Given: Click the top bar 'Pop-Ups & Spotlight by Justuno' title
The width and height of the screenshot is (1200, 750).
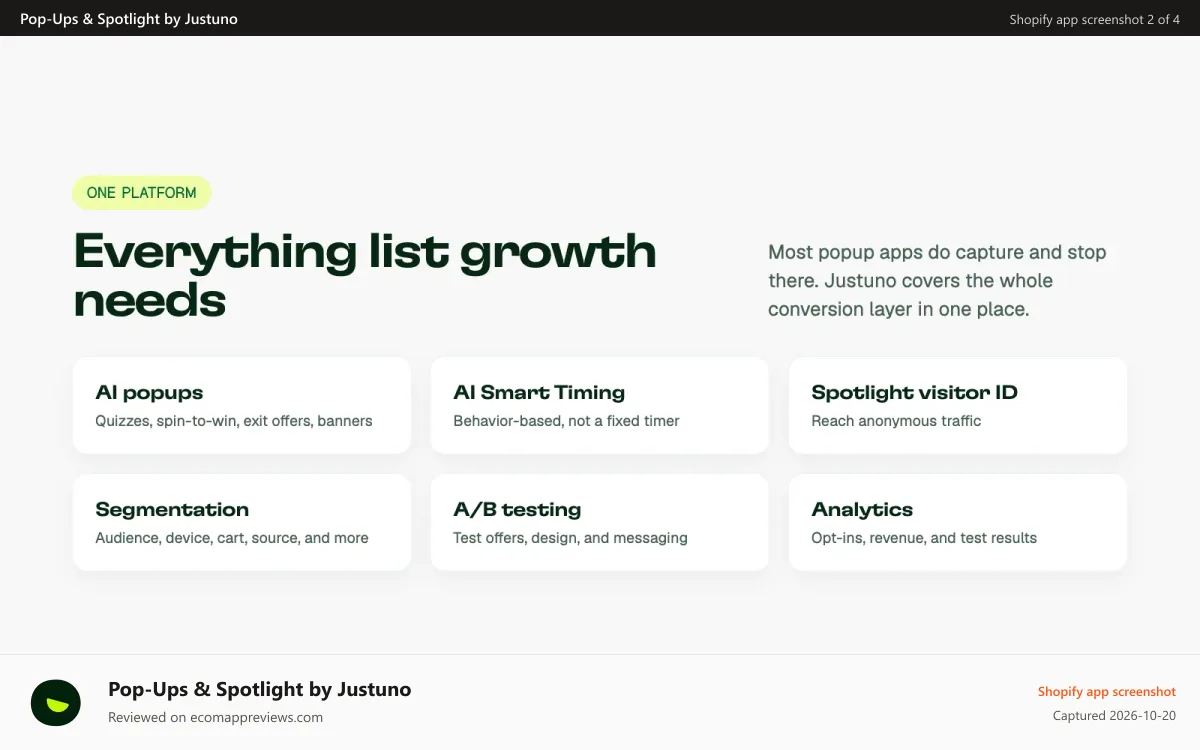Looking at the screenshot, I should (129, 18).
